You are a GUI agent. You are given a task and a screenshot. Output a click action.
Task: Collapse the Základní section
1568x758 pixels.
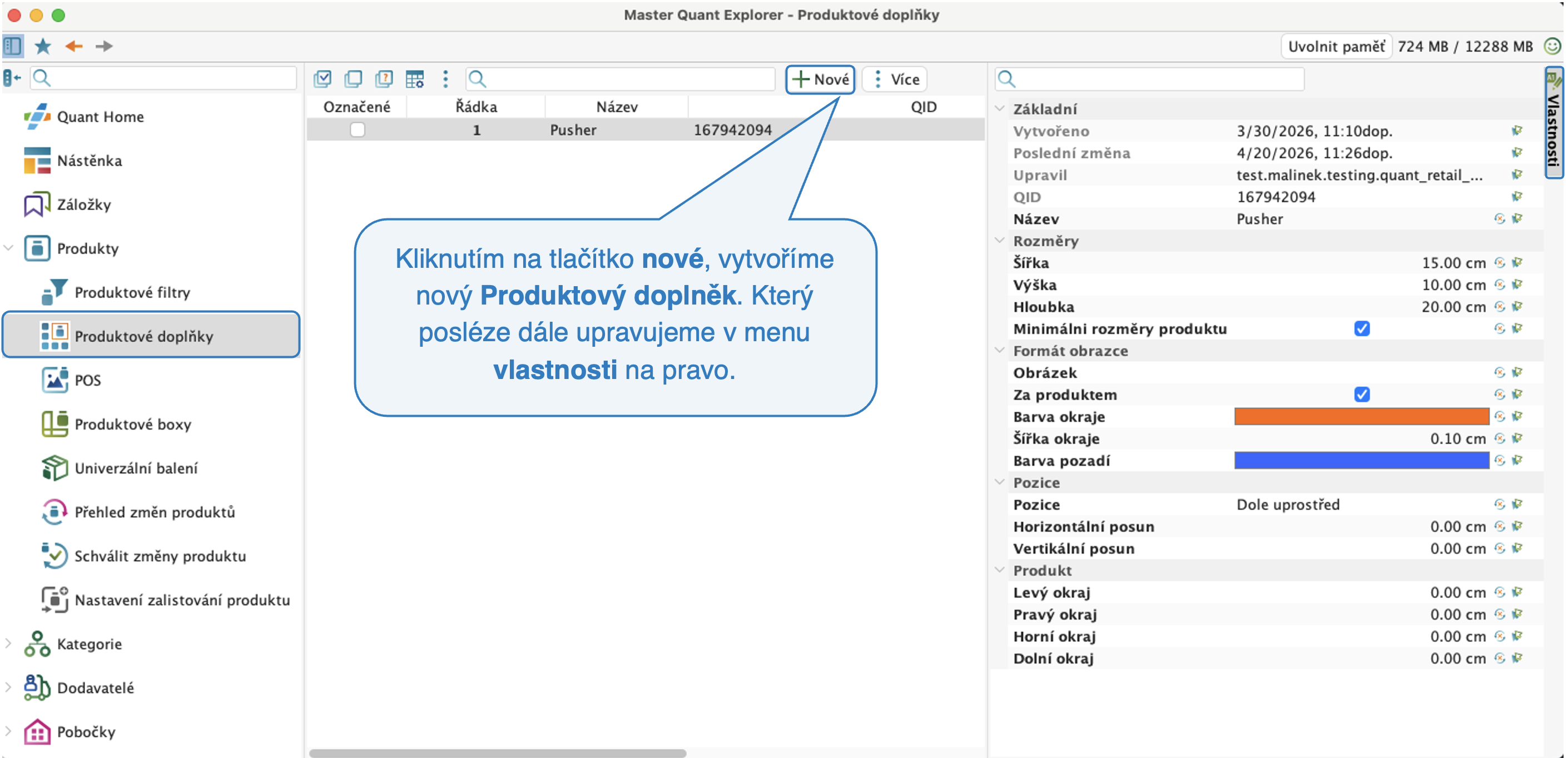click(1000, 108)
